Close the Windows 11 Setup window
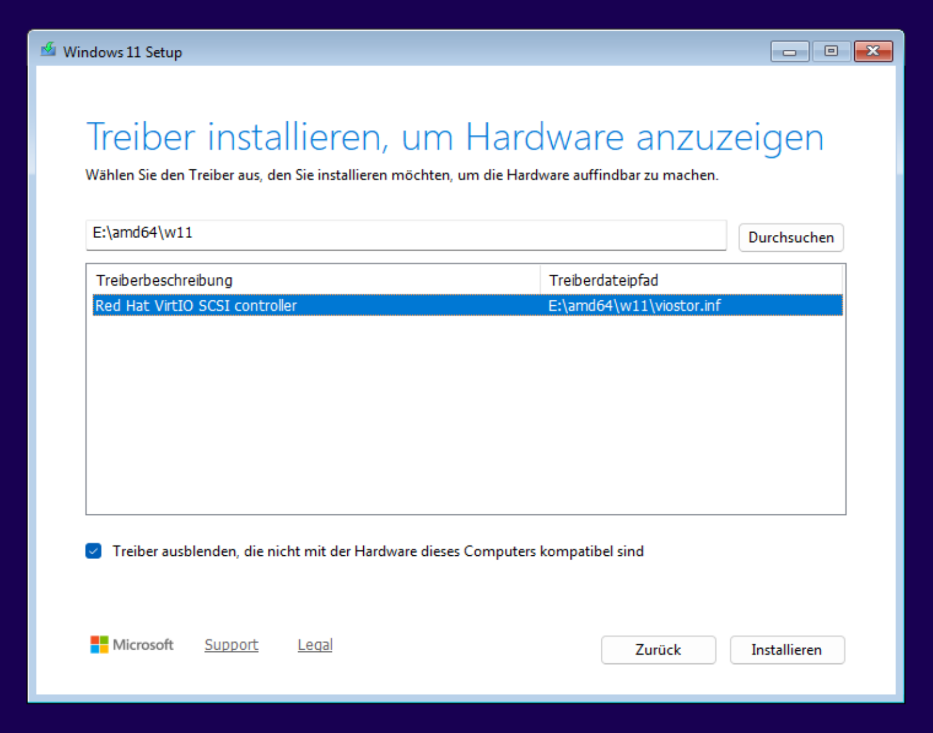This screenshot has height=733, width=933. (873, 52)
